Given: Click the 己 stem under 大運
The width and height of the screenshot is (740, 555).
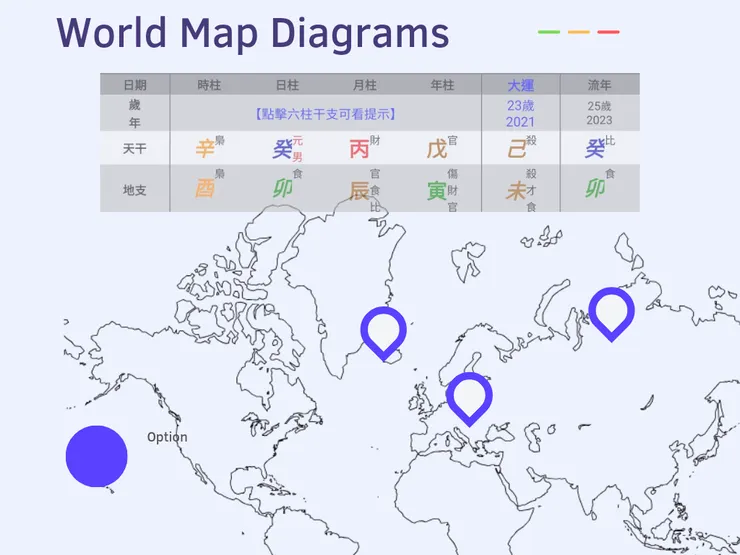Looking at the screenshot, I should 516,149.
